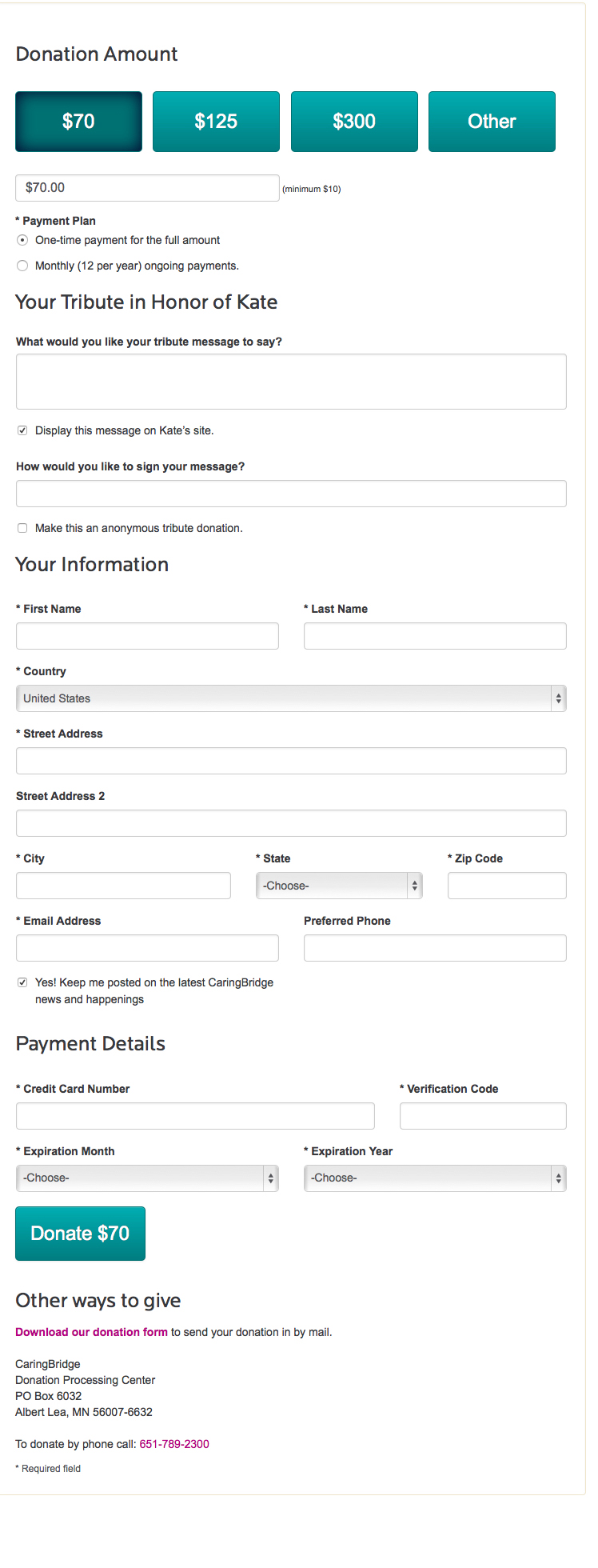Open the Expiration Month dropdown
The width and height of the screenshot is (598, 1568).
point(147,1178)
